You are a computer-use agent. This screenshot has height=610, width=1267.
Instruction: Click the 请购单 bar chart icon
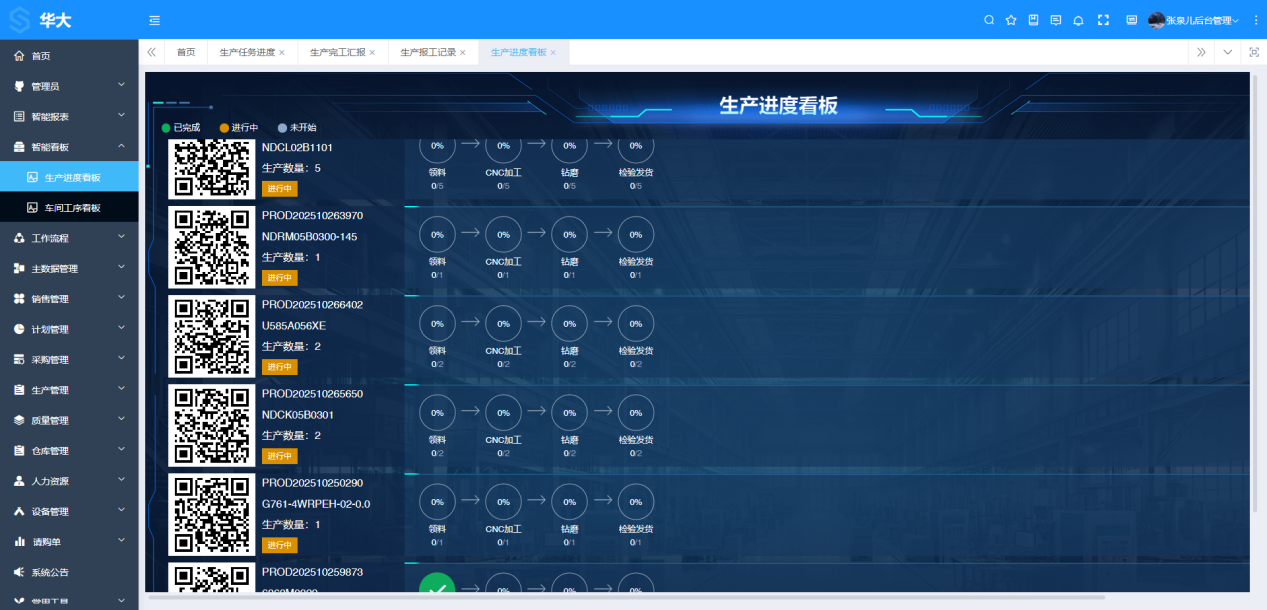tap(19, 542)
